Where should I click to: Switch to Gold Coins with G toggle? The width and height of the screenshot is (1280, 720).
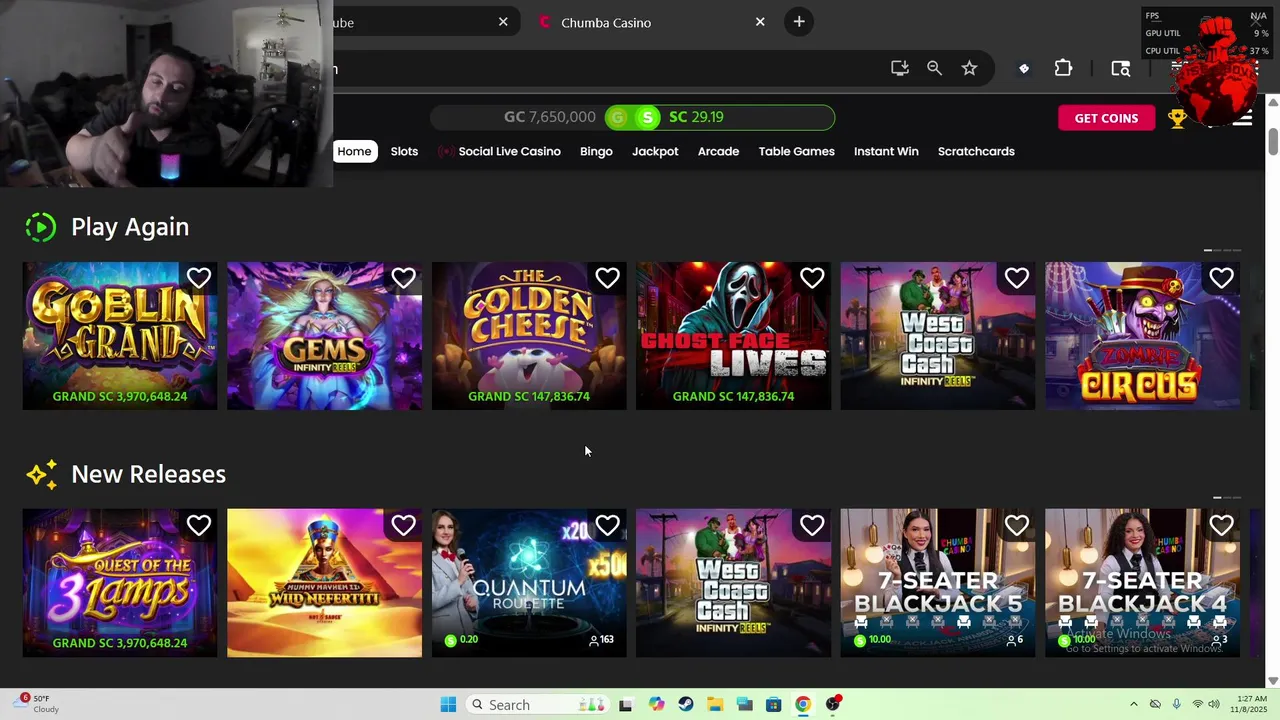tap(618, 117)
